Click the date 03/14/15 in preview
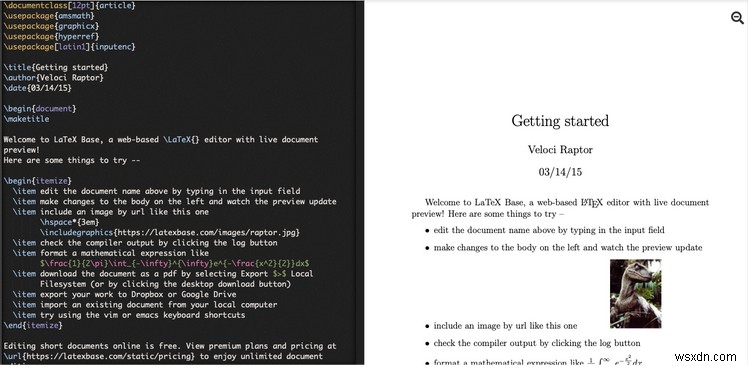The height and width of the screenshot is (367, 748). (560, 172)
